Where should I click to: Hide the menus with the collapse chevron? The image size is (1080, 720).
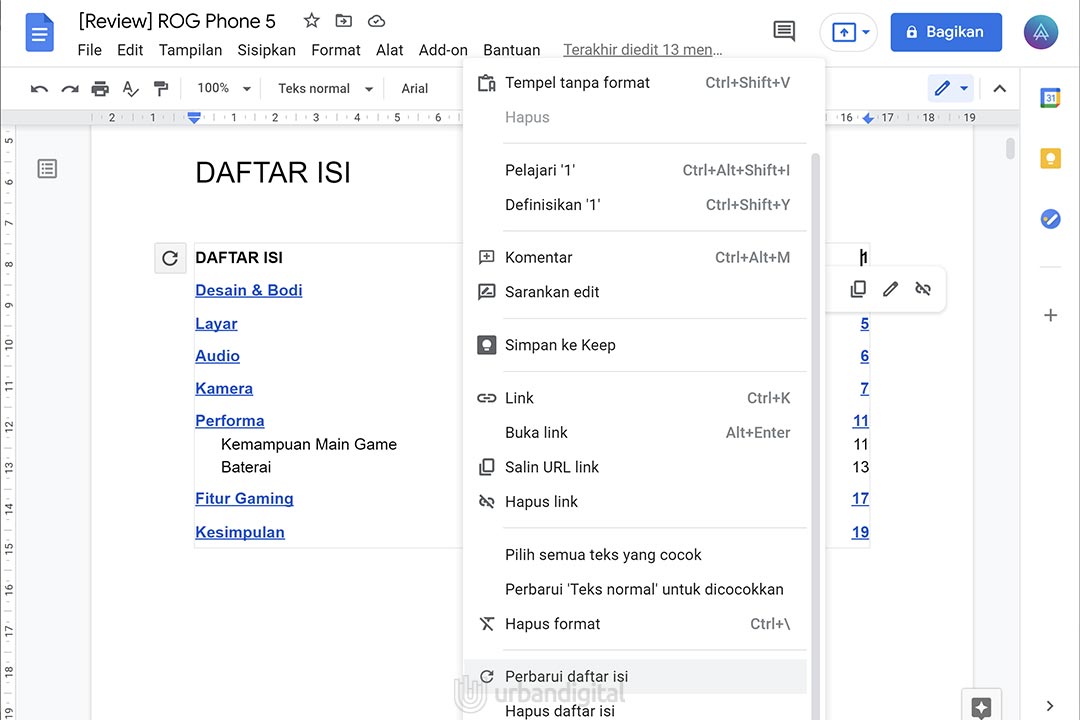click(999, 88)
